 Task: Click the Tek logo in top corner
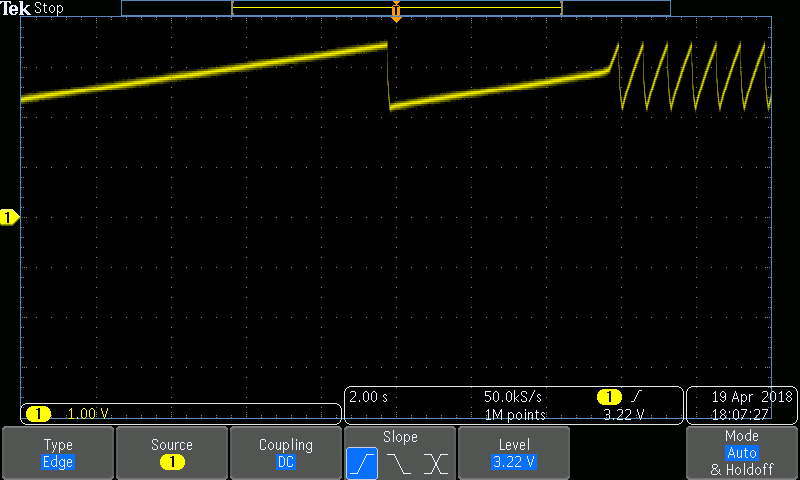point(16,8)
